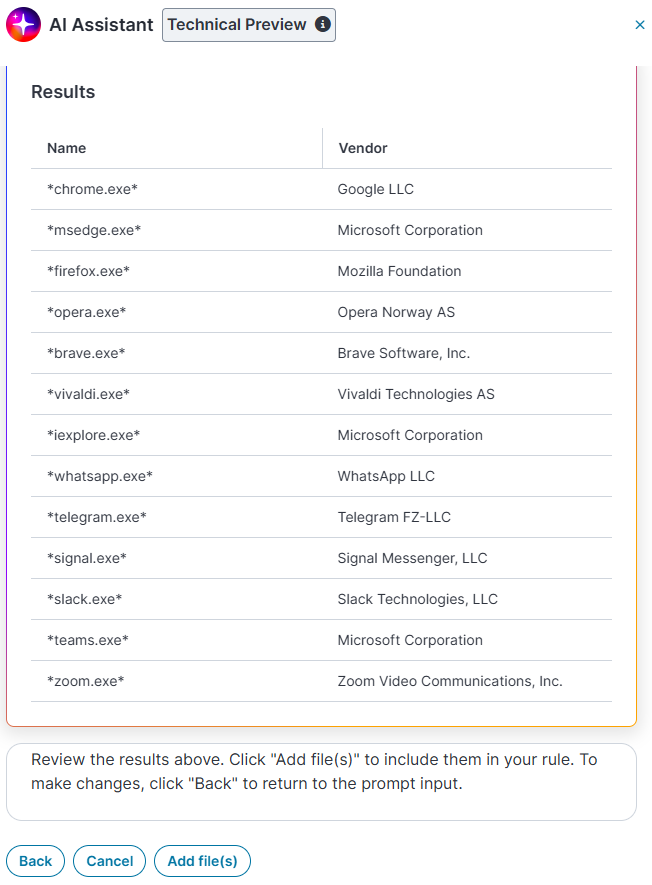
Task: Close the AI Assistant panel
Action: pyautogui.click(x=640, y=25)
